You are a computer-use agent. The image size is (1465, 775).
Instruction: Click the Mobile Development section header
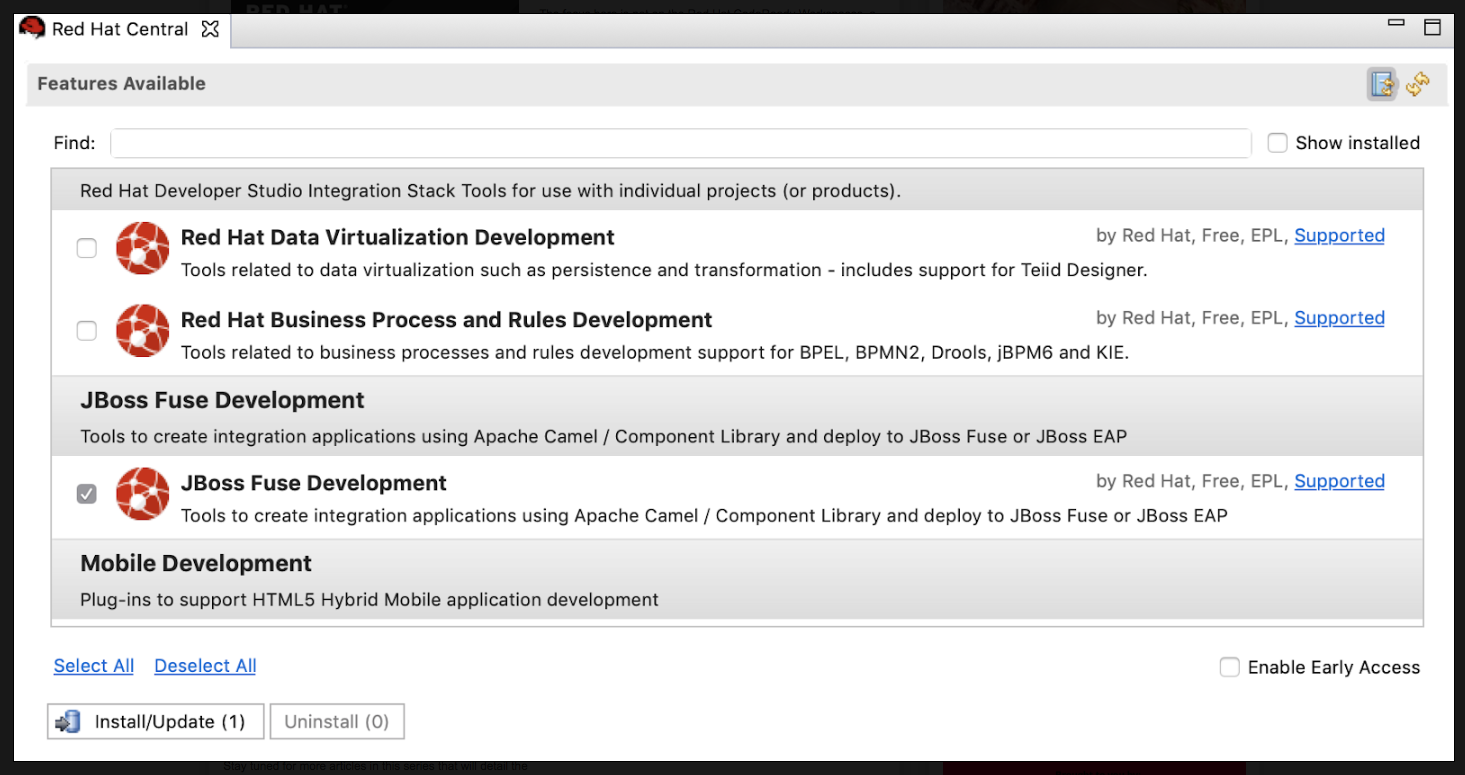click(x=196, y=563)
